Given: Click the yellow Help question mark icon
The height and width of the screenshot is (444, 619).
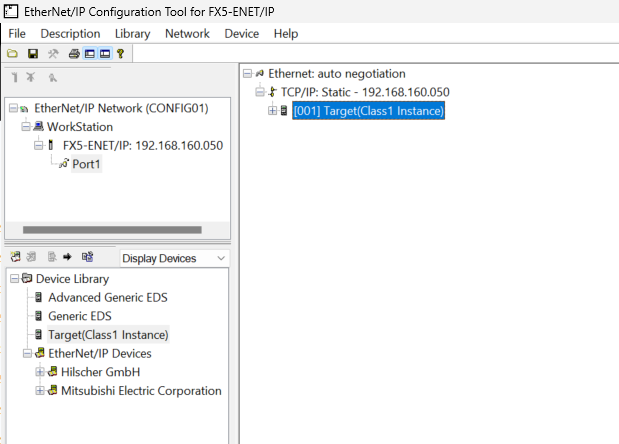Looking at the screenshot, I should click(x=120, y=53).
